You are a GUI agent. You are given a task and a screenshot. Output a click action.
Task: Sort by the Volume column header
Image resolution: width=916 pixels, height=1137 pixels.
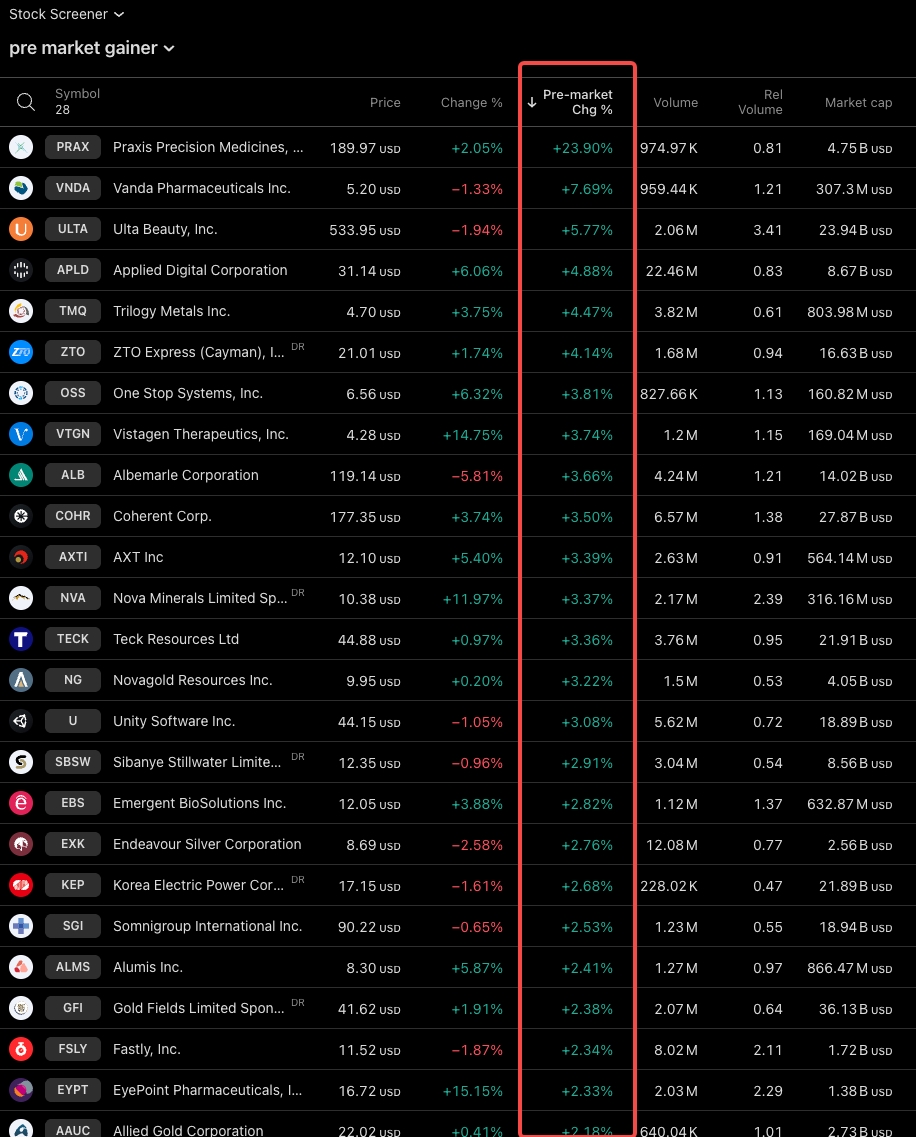click(x=675, y=102)
